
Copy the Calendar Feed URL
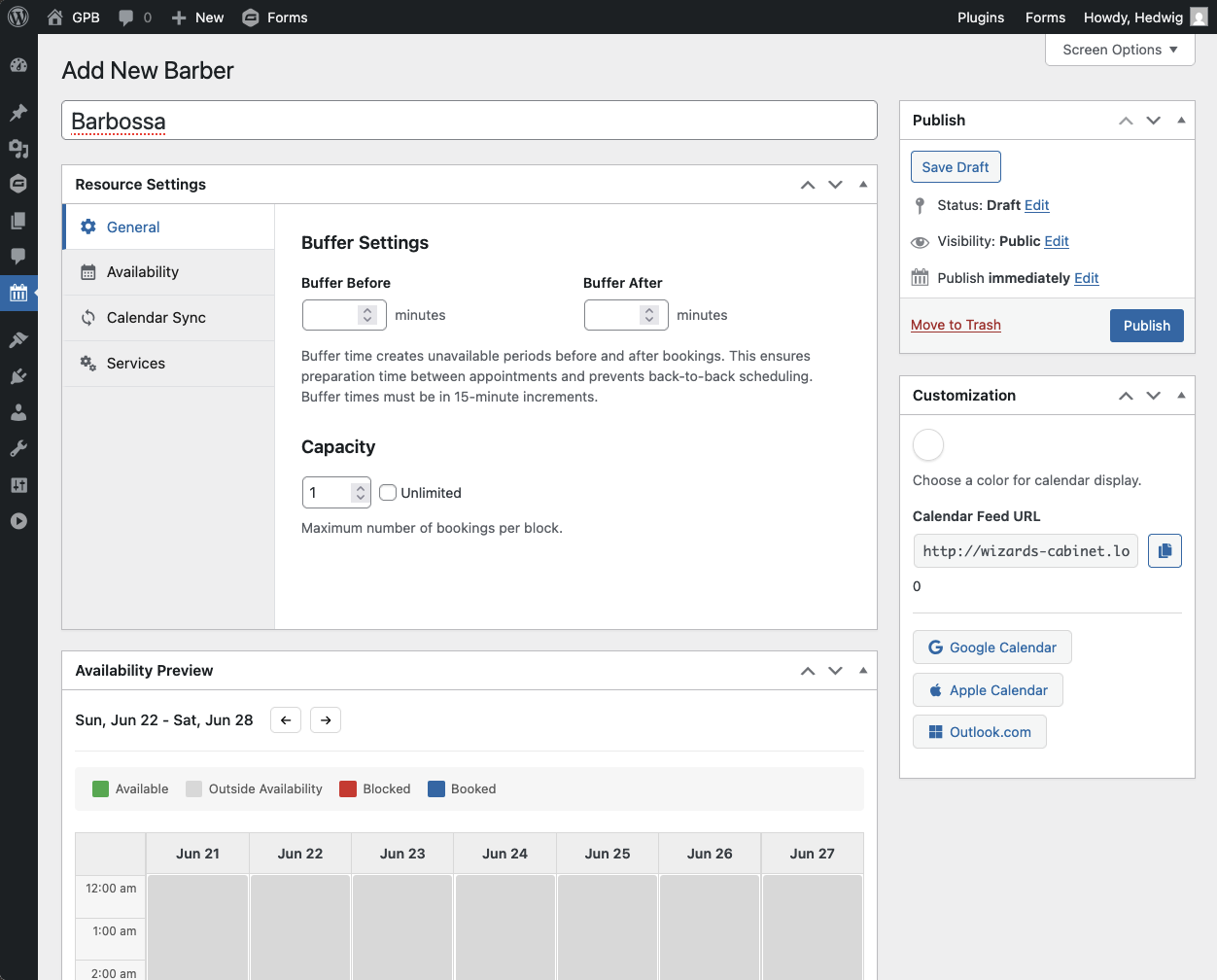coord(1165,550)
